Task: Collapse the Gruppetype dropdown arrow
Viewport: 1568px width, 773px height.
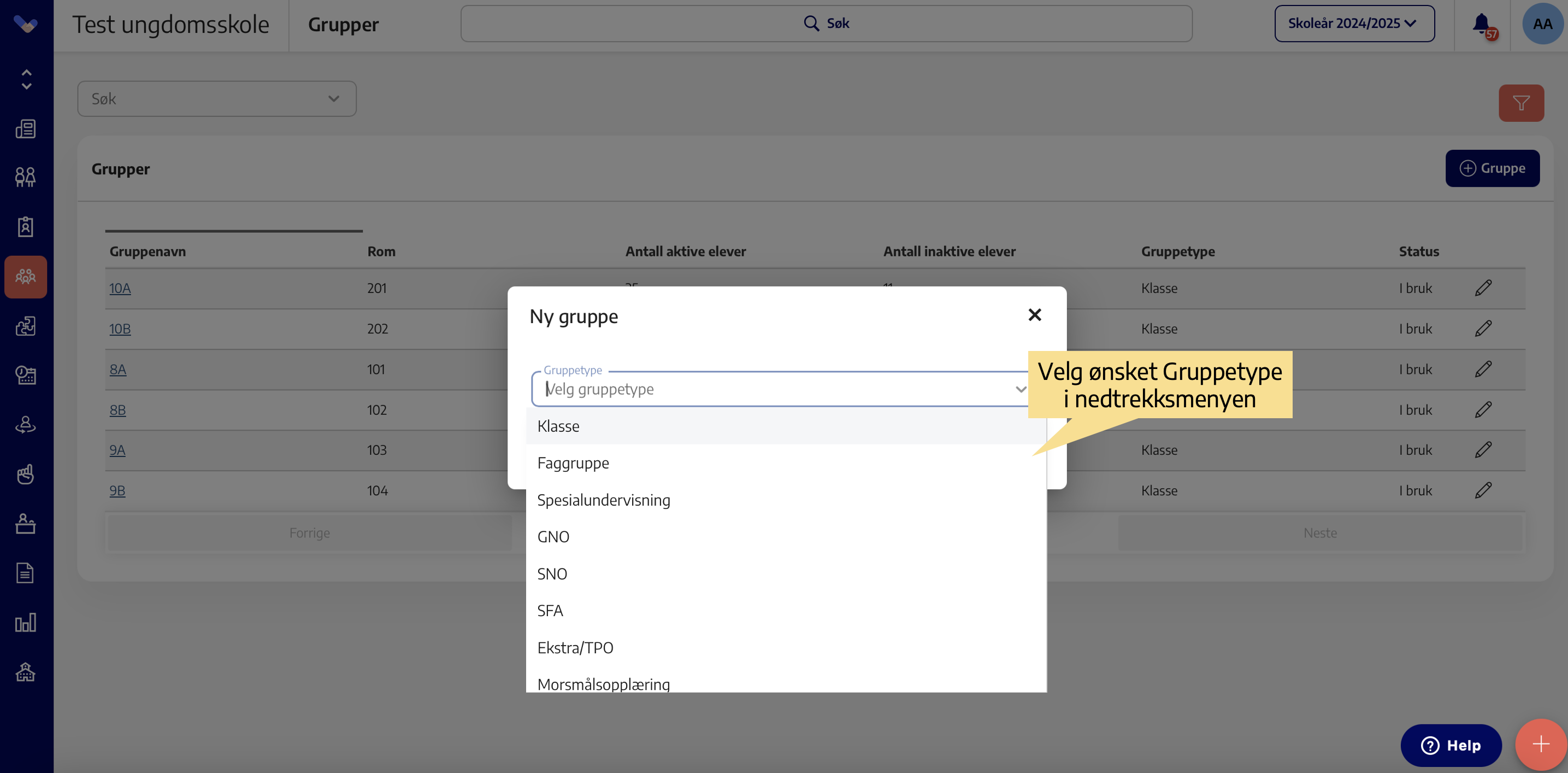Action: pos(1020,389)
